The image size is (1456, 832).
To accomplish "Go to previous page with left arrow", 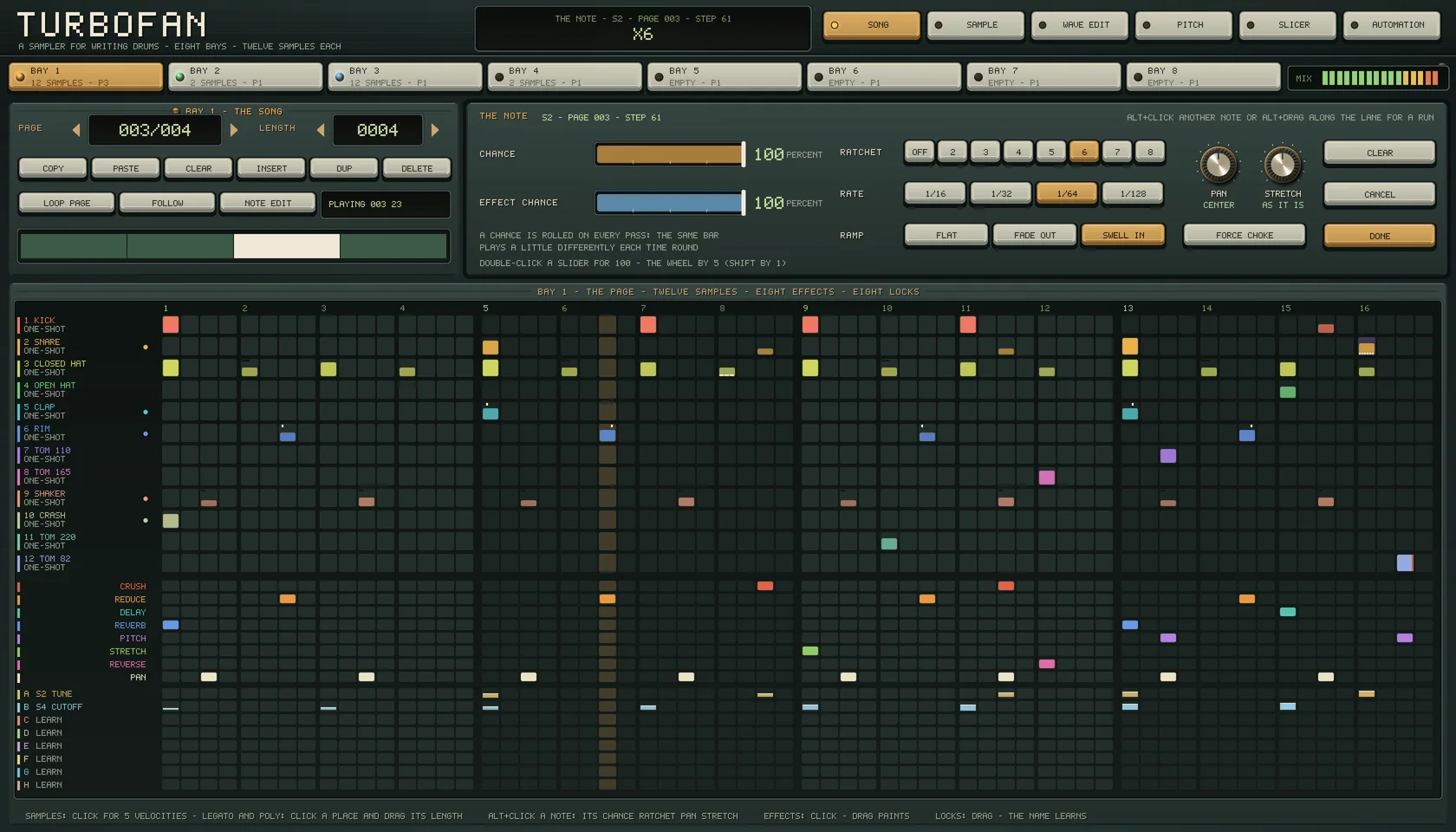I will click(x=76, y=130).
